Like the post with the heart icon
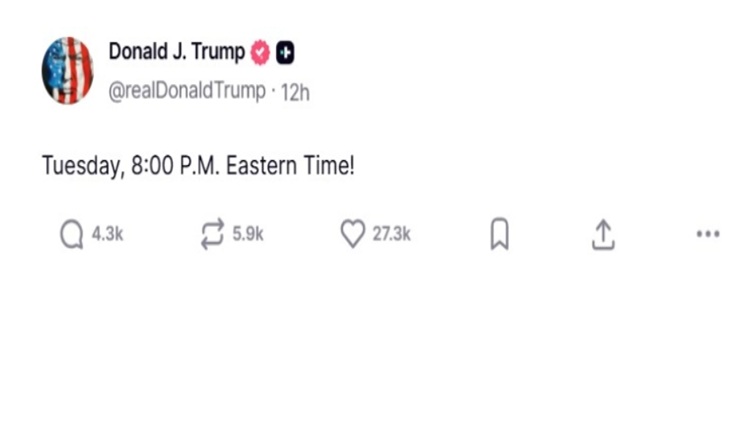Image resolution: width=750 pixels, height=430 pixels. tap(352, 235)
